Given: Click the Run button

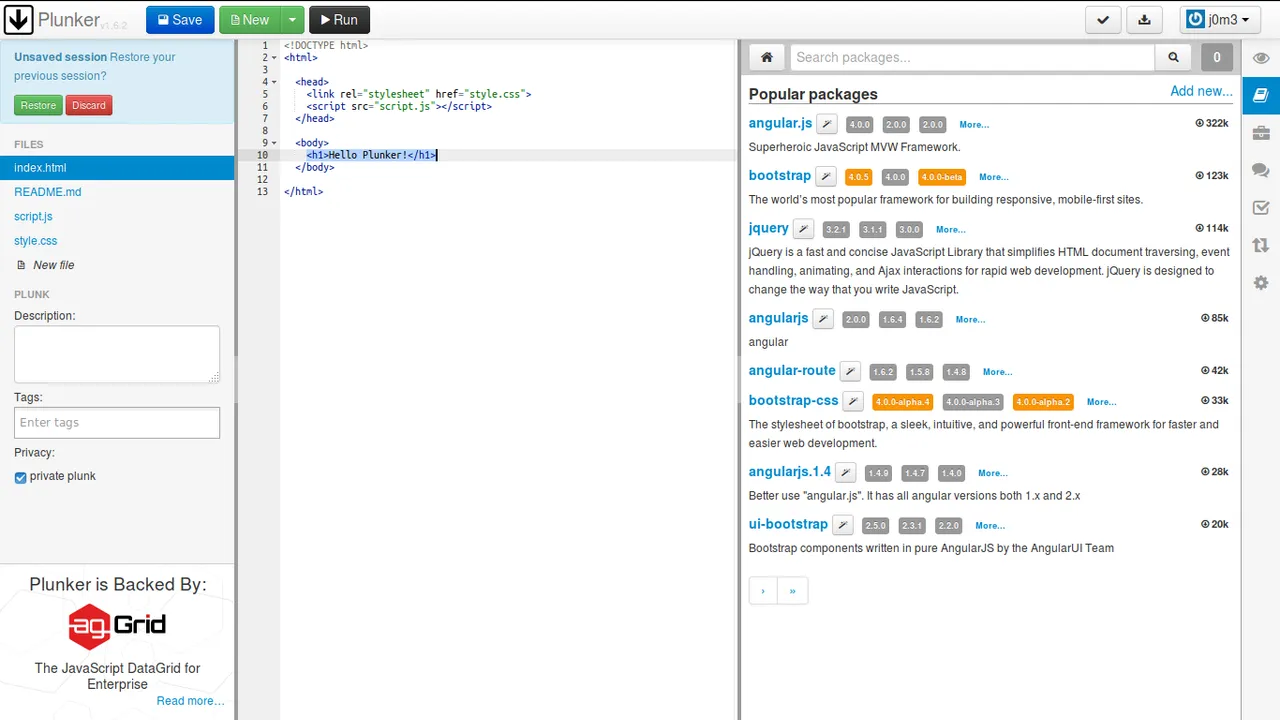Looking at the screenshot, I should point(339,19).
